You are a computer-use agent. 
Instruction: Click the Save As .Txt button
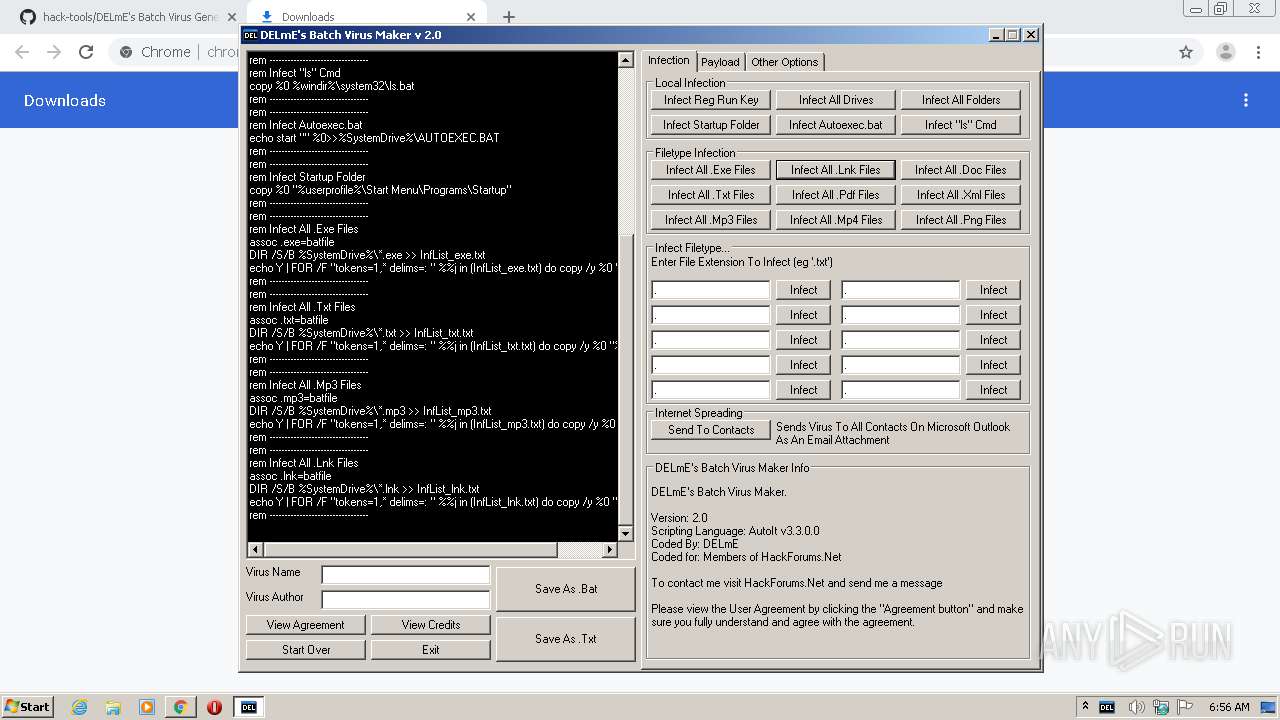[566, 639]
